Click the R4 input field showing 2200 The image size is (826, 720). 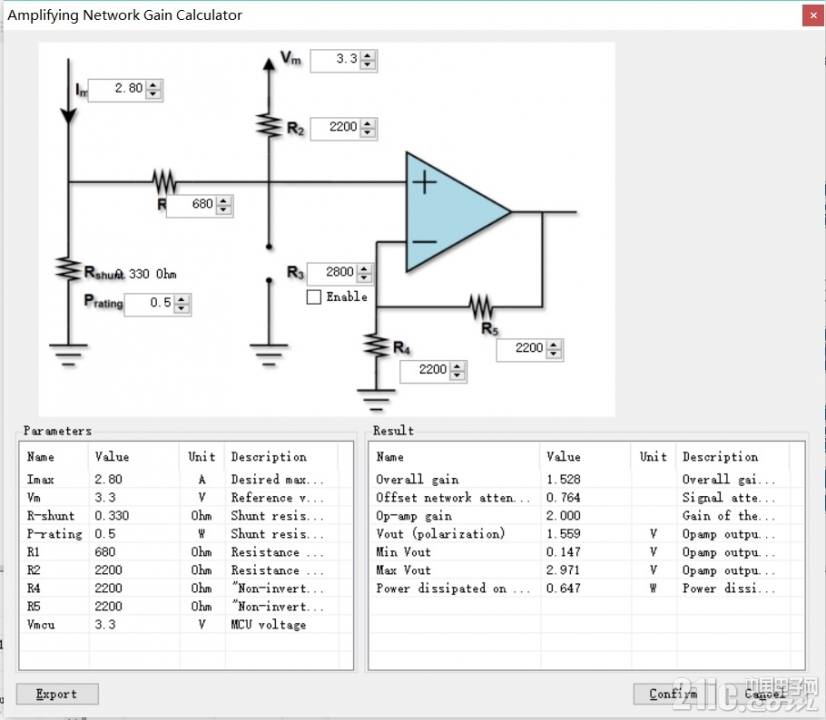coord(426,371)
